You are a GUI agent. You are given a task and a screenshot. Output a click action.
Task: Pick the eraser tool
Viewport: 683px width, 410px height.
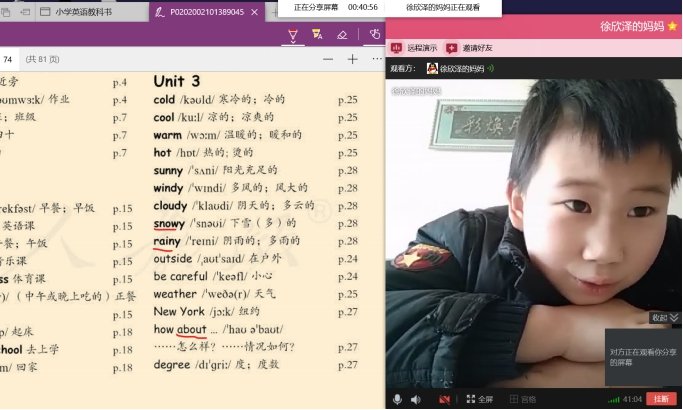pos(342,35)
